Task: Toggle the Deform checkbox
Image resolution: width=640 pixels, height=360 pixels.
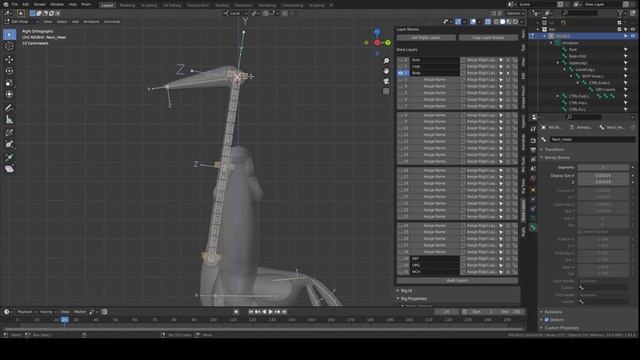Action: (x=547, y=320)
